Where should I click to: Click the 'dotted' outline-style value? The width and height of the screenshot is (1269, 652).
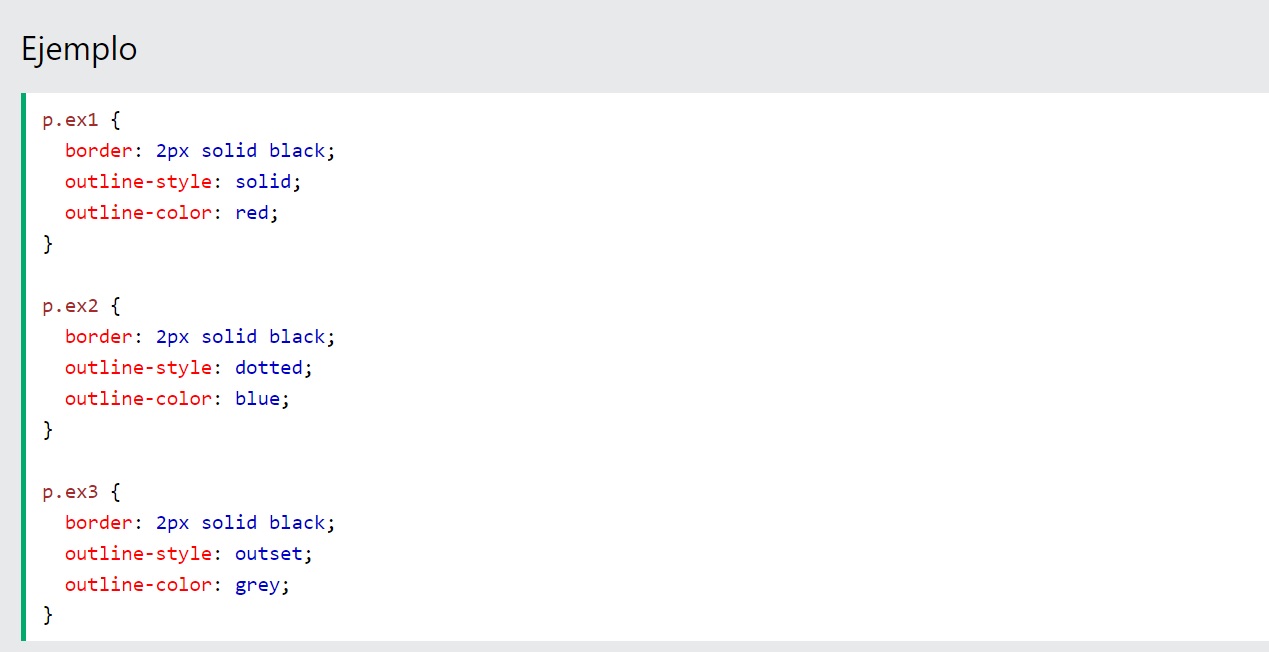tap(269, 368)
